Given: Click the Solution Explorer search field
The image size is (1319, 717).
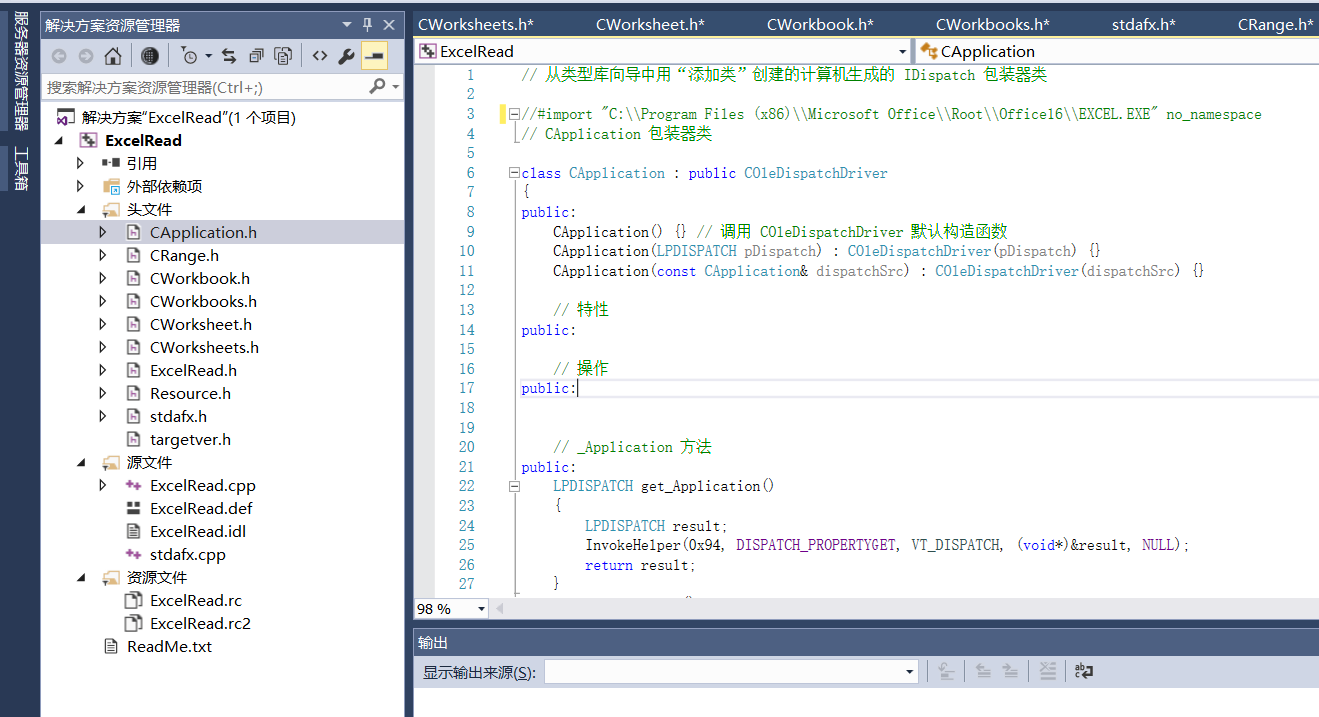Looking at the screenshot, I should [205, 87].
